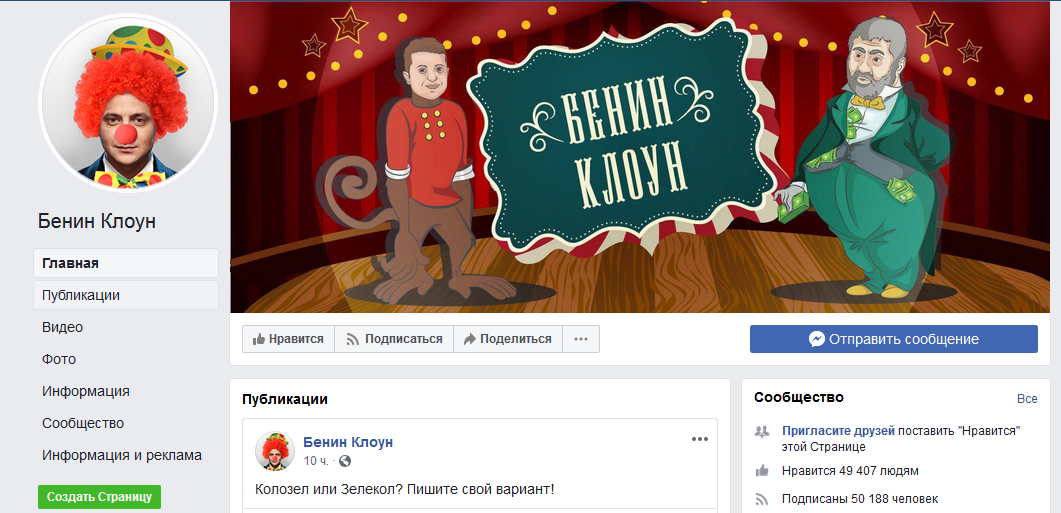Click the Пригласите друзей link
1061x513 pixels.
pyautogui.click(x=838, y=430)
